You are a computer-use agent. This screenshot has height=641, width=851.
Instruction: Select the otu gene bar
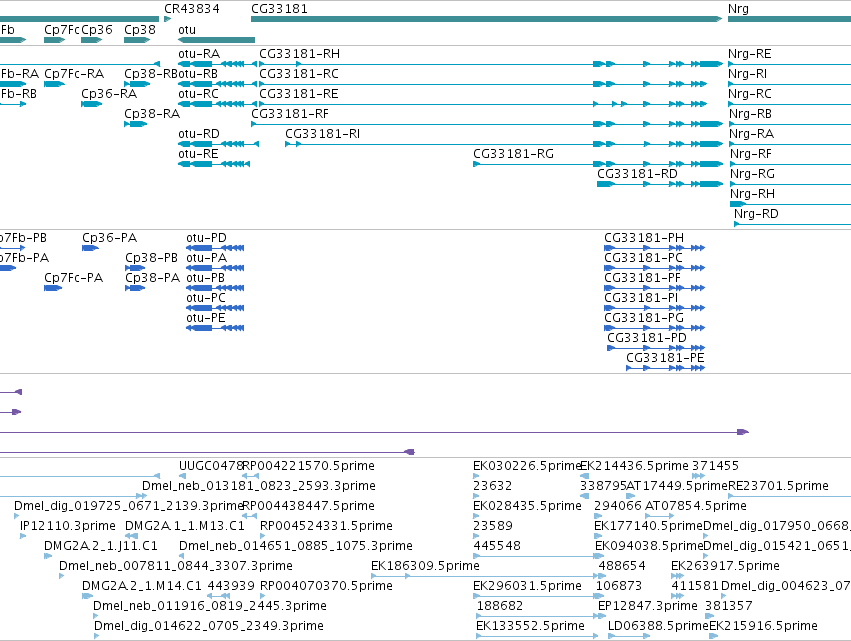point(216,40)
